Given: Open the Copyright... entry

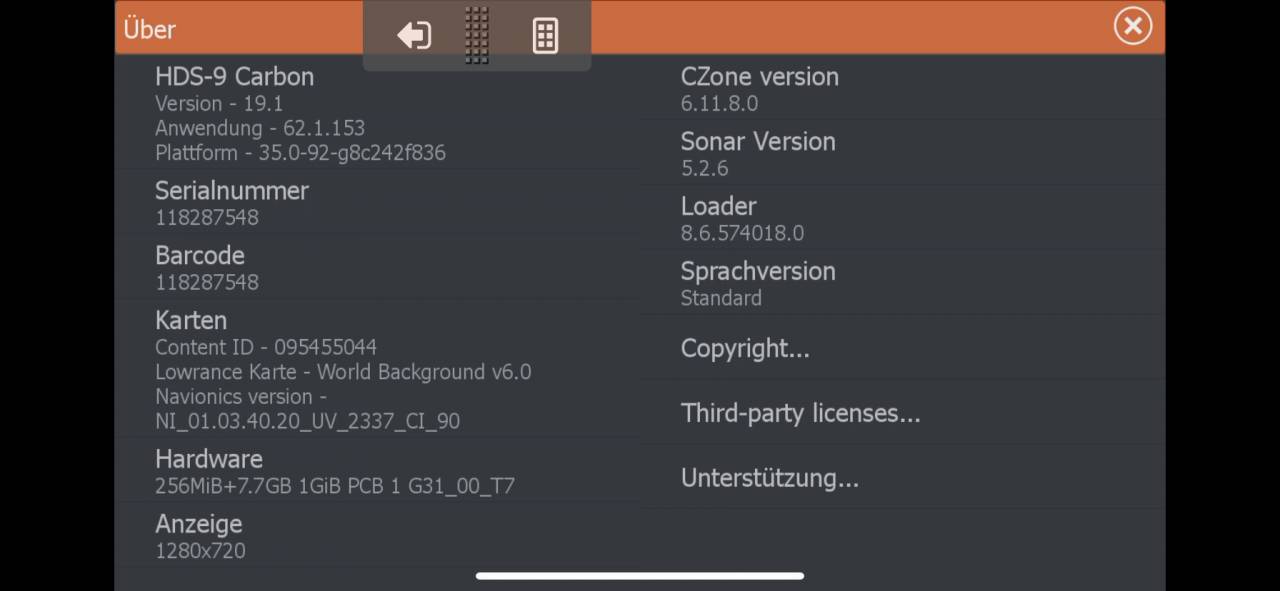Looking at the screenshot, I should coord(745,349).
